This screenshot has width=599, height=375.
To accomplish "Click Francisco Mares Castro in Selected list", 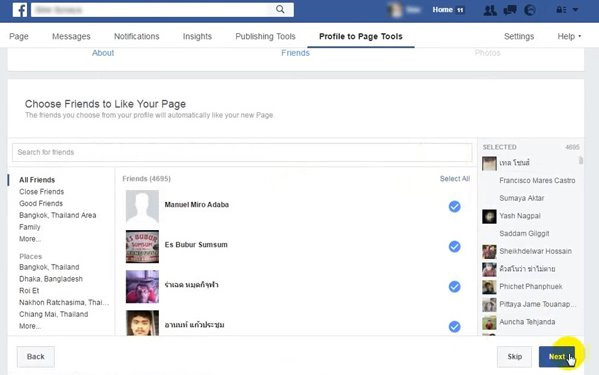I will (x=537, y=181).
